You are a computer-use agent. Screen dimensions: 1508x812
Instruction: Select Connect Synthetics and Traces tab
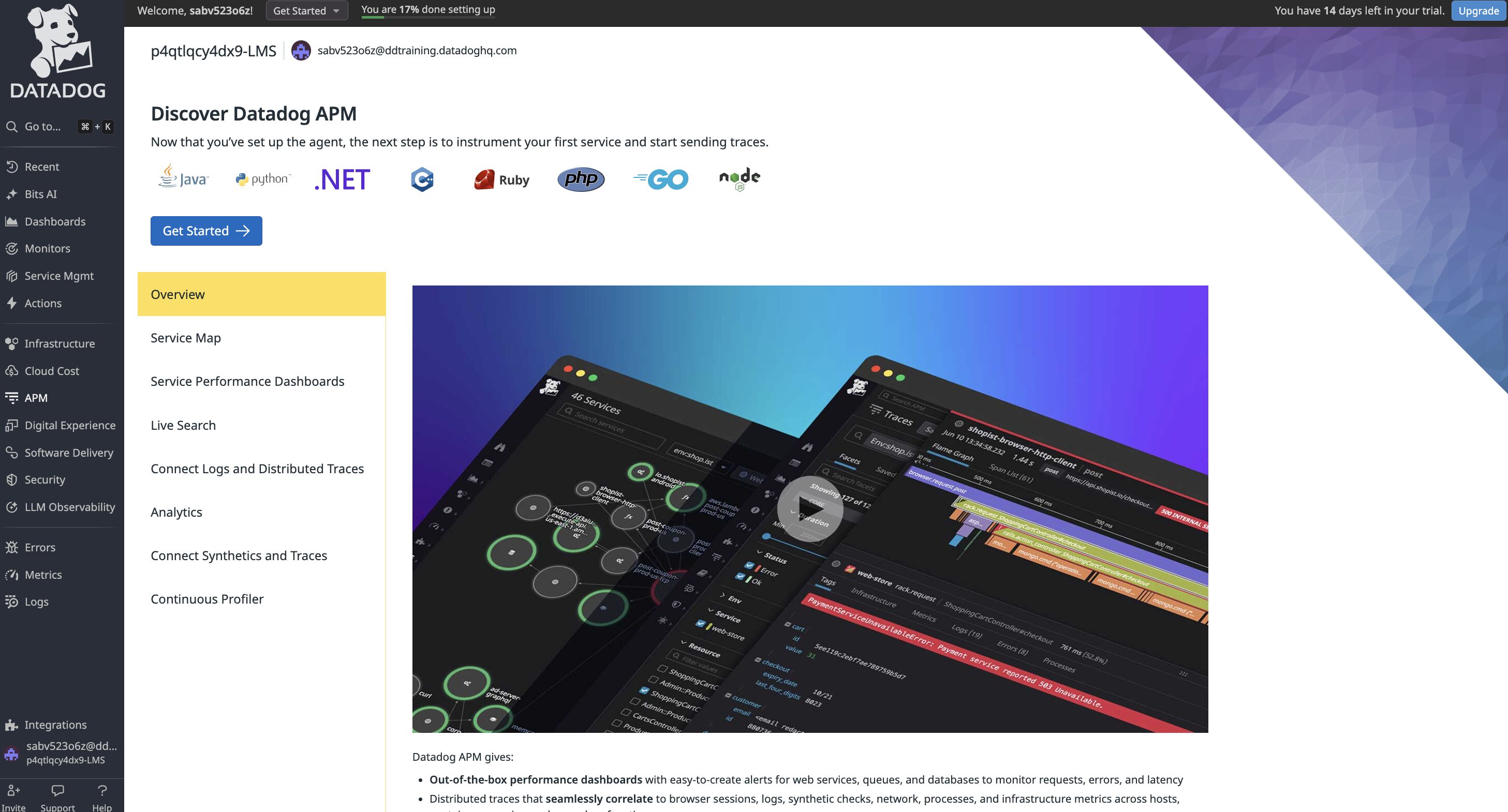click(262, 556)
